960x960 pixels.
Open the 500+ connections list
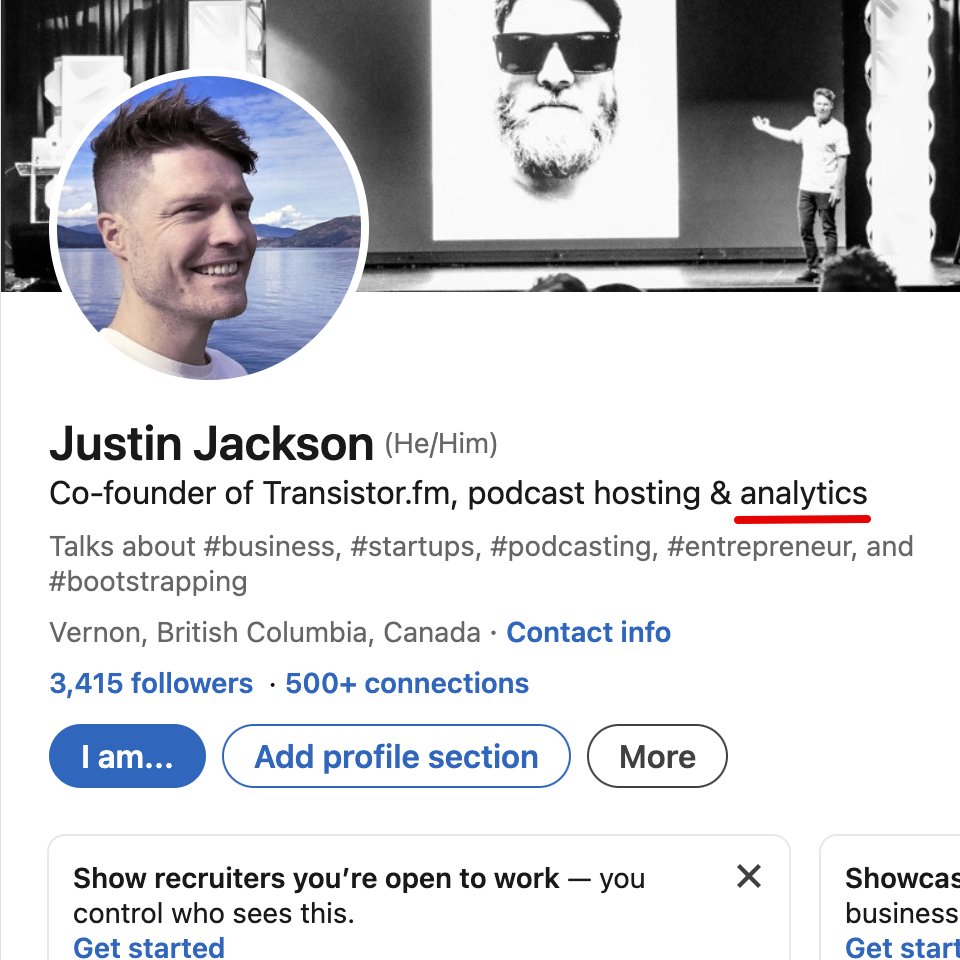point(407,684)
